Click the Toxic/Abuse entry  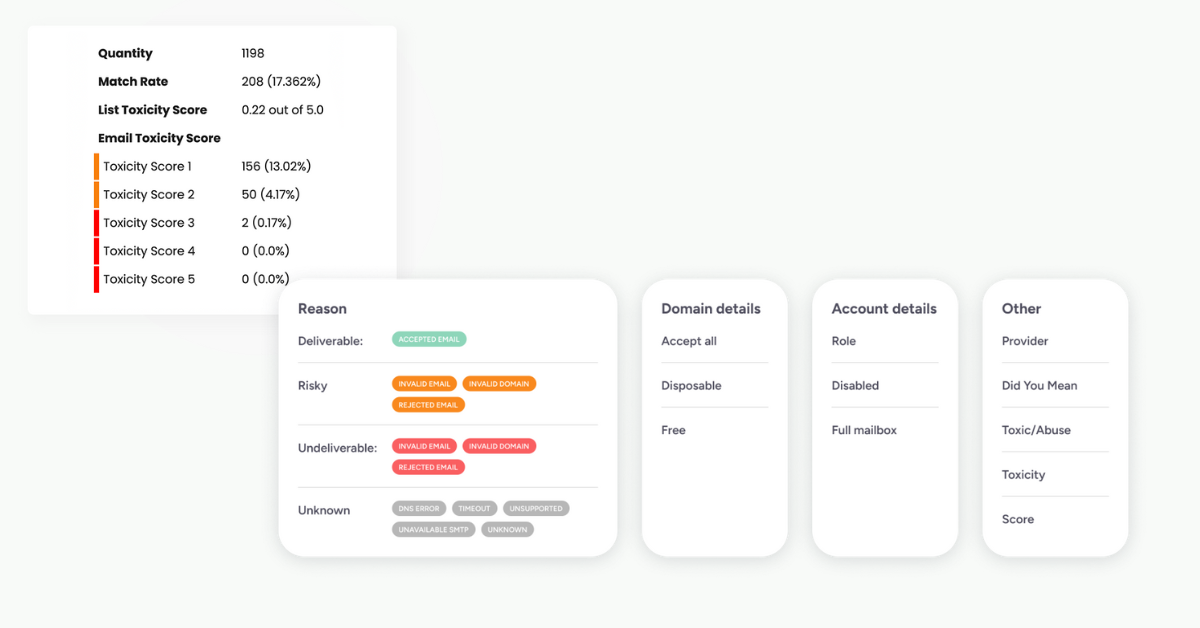[1036, 430]
